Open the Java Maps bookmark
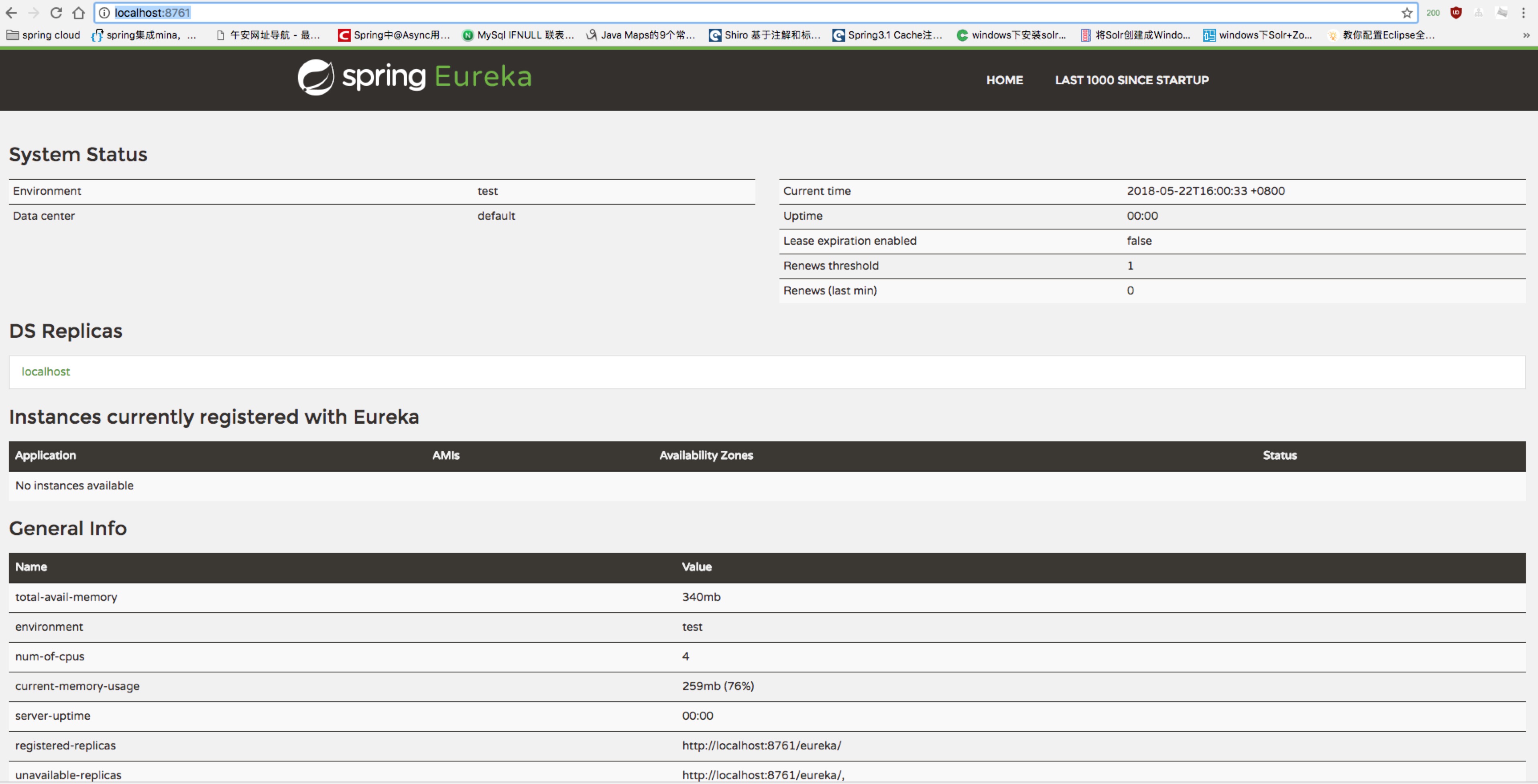The width and height of the screenshot is (1538, 784). click(641, 35)
